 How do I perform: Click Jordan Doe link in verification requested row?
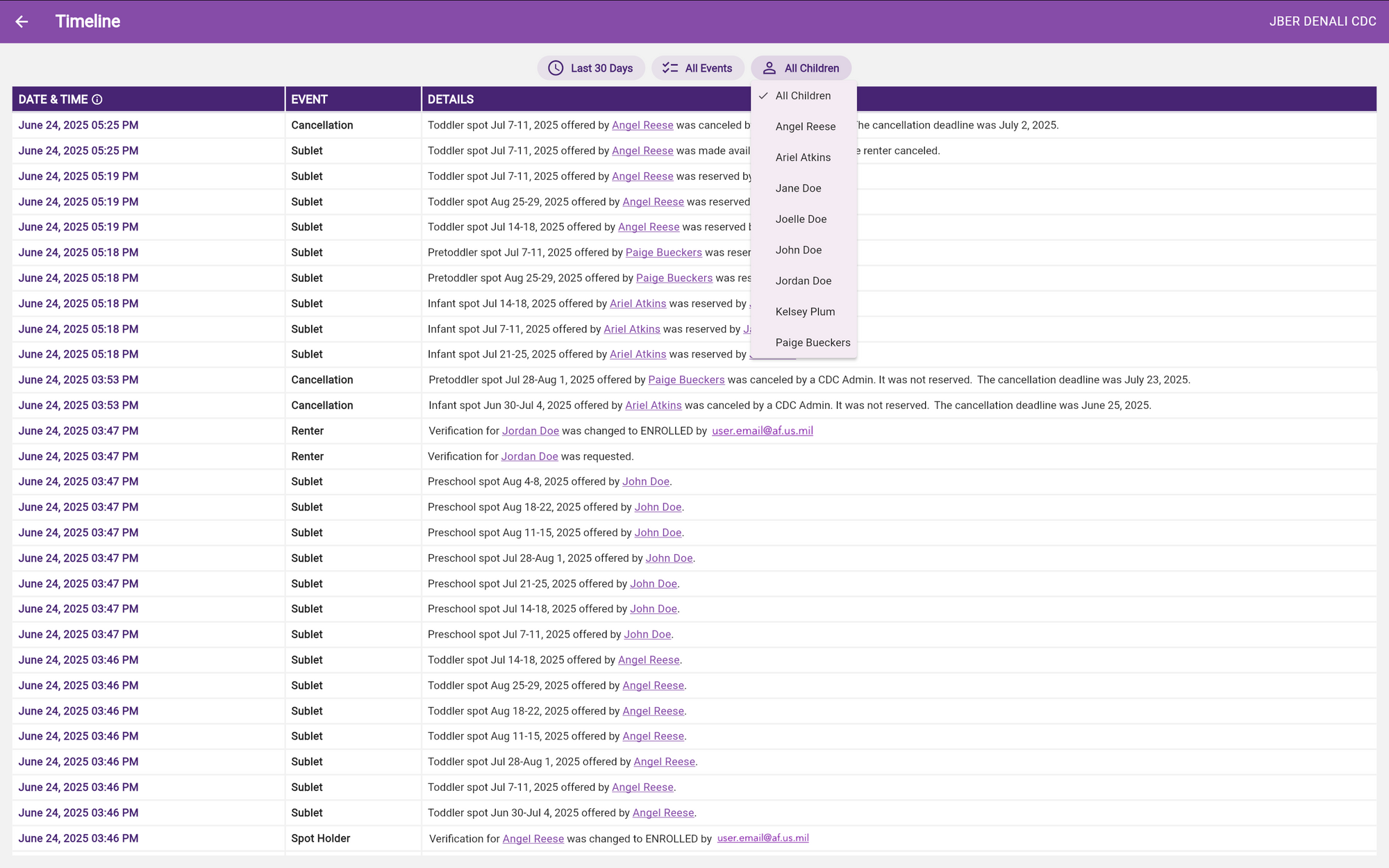click(x=529, y=456)
